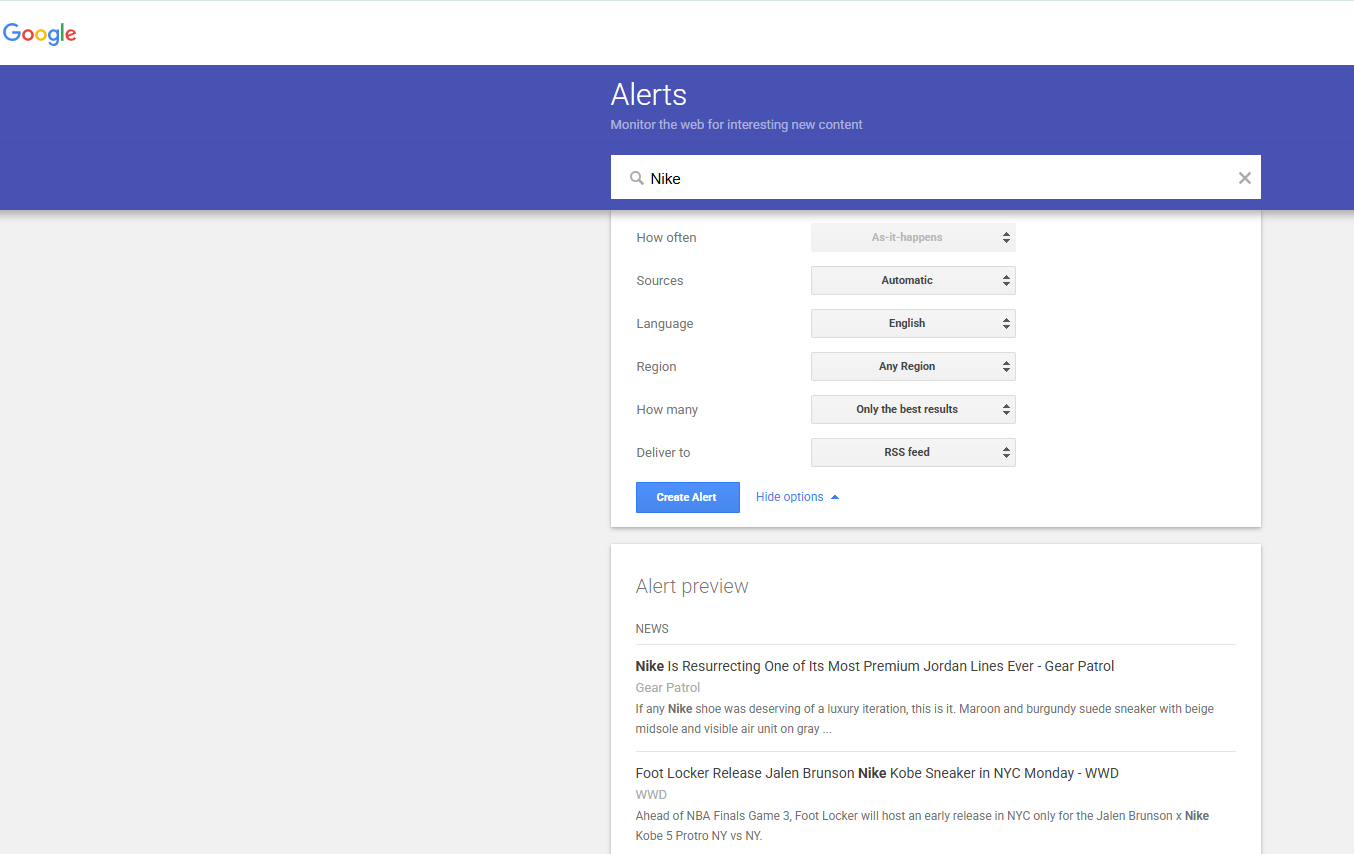1354x854 pixels.
Task: Click the Sources option label
Action: click(660, 281)
